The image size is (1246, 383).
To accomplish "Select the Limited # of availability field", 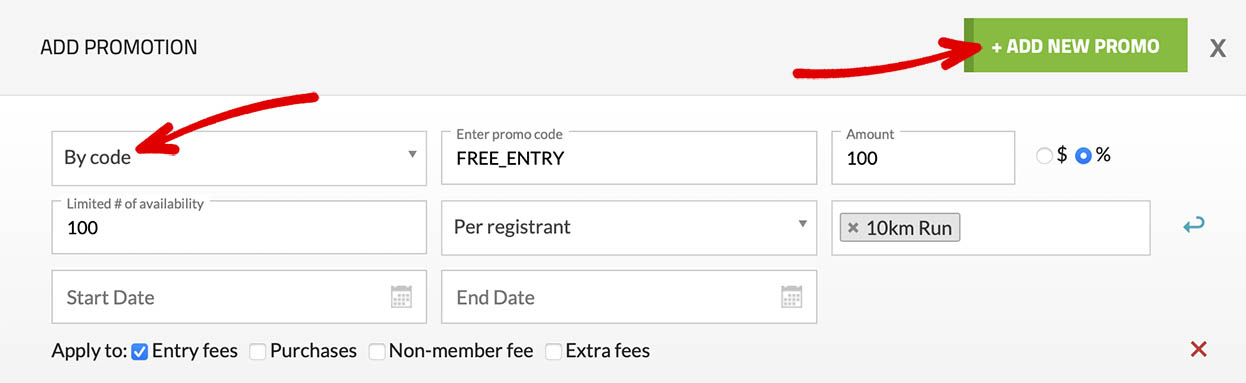I will (239, 227).
